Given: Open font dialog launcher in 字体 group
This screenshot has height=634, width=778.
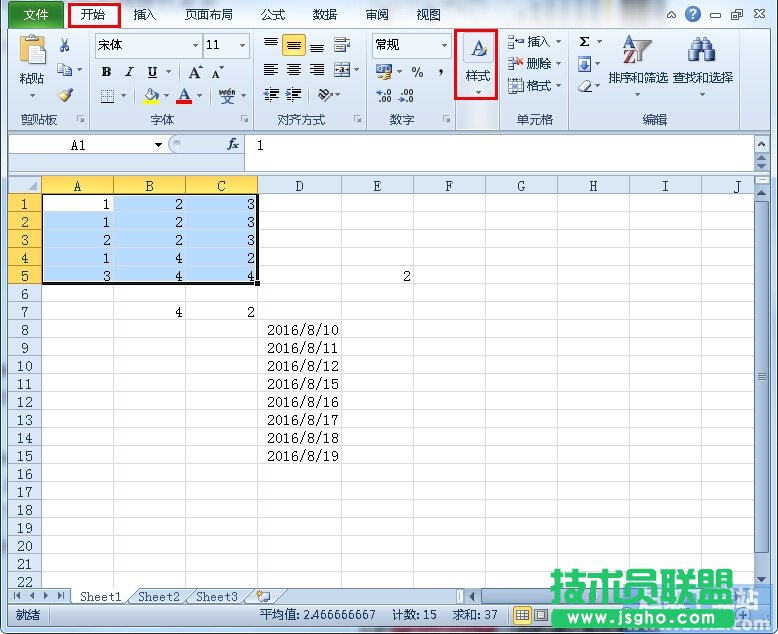Looking at the screenshot, I should tap(244, 119).
